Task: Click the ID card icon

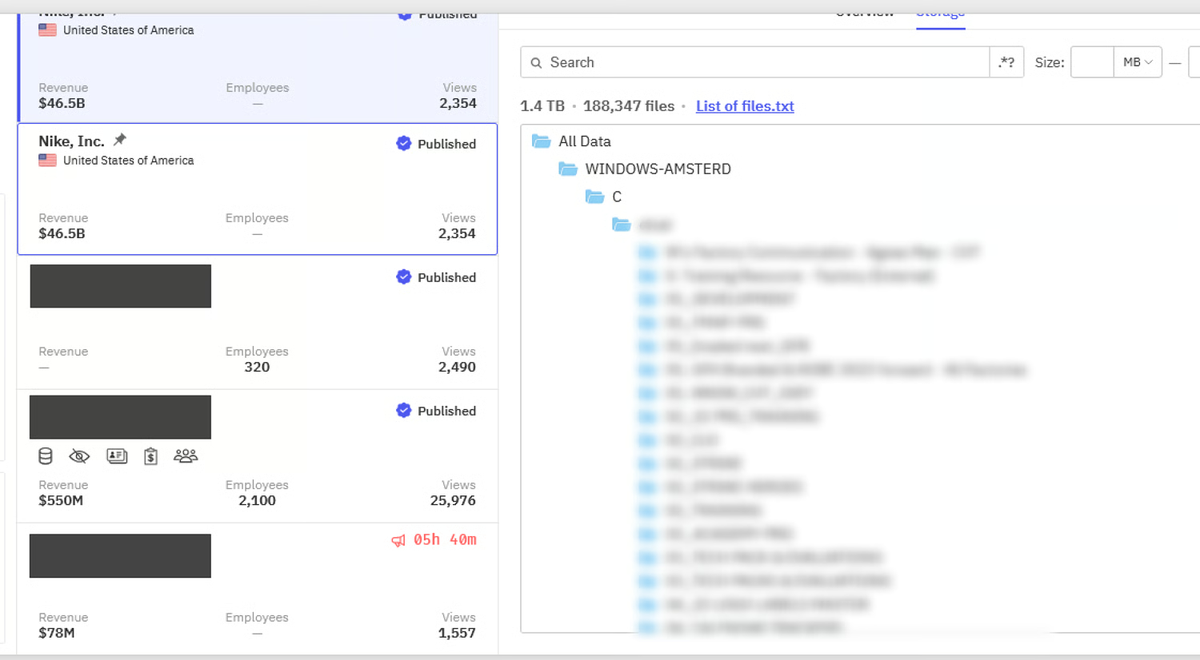Action: (115, 456)
